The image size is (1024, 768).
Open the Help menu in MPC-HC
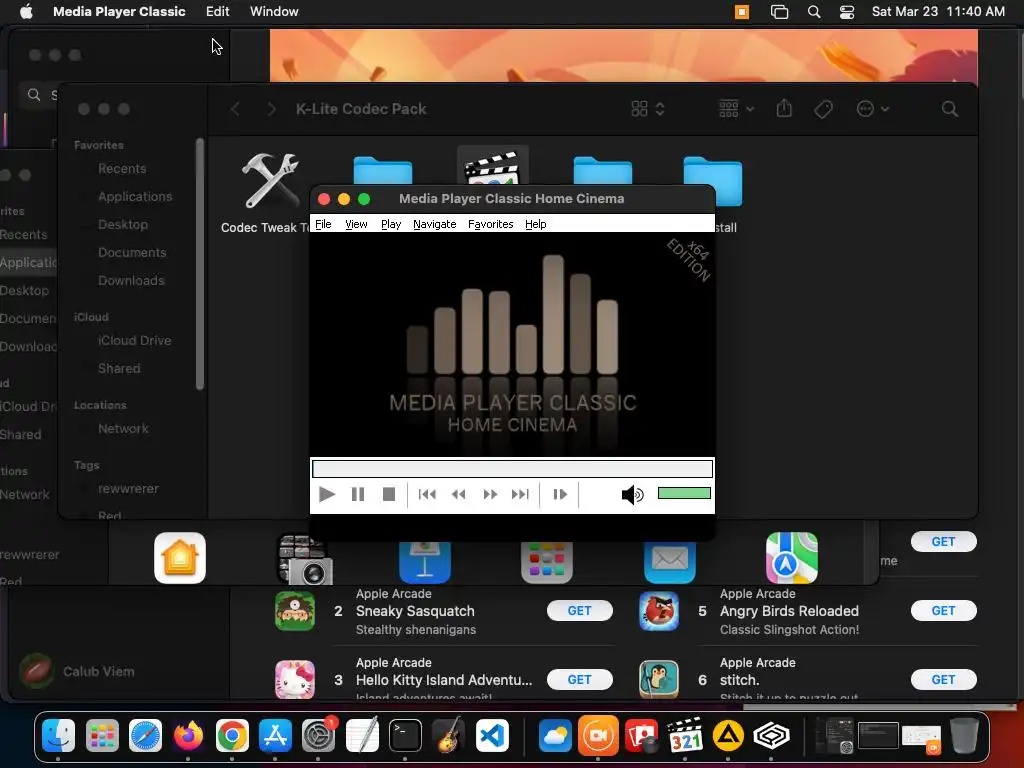tap(536, 224)
